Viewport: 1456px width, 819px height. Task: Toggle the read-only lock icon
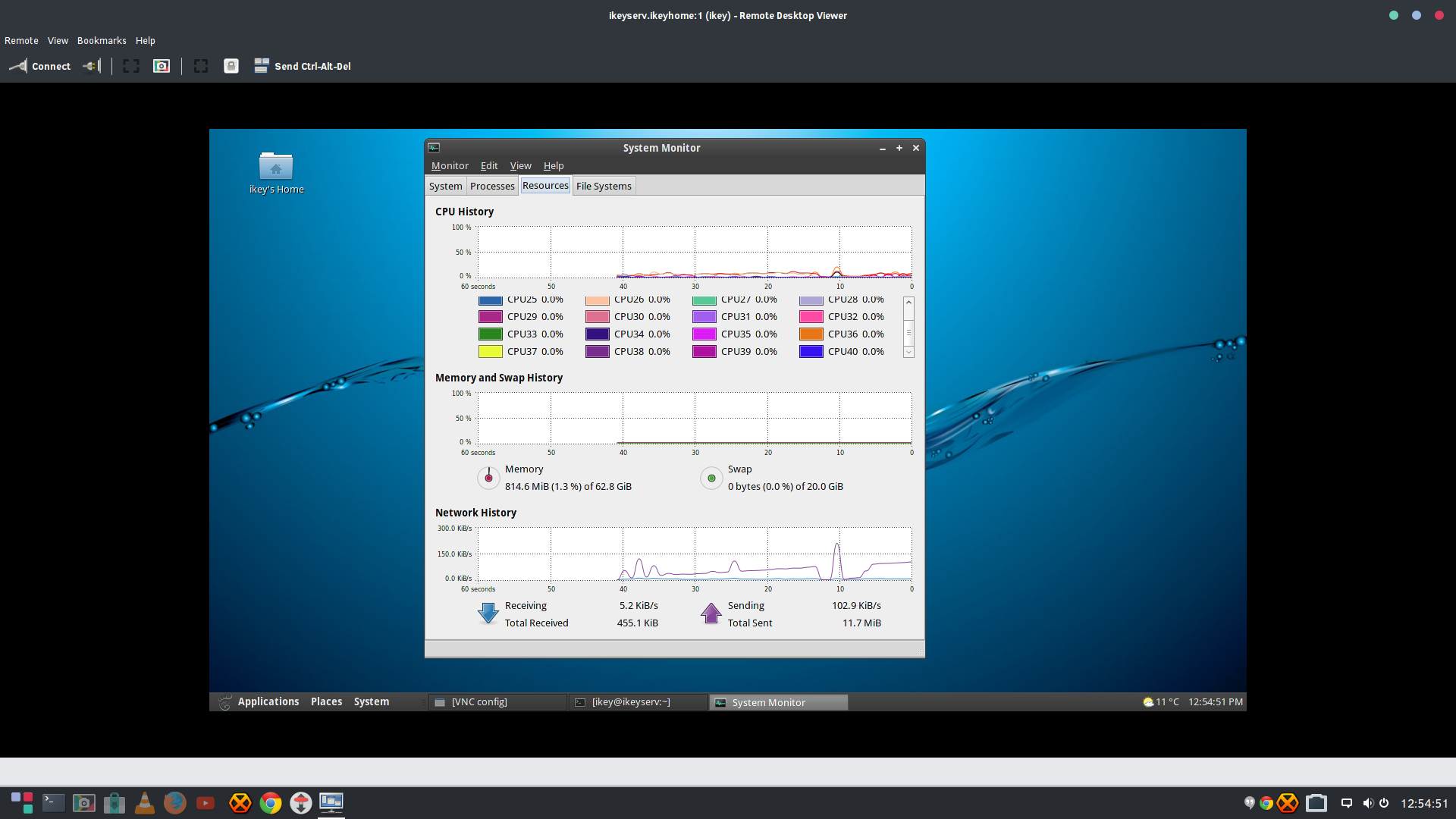coord(231,66)
